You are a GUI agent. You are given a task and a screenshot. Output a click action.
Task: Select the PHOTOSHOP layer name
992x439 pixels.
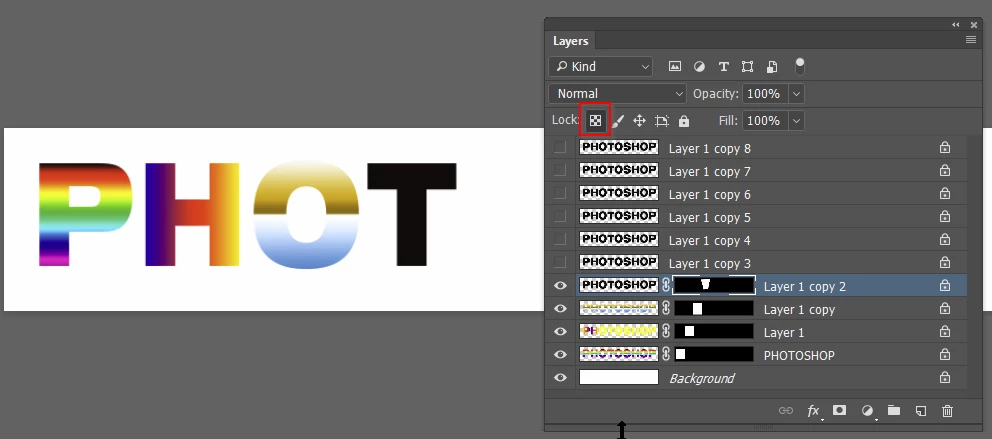(x=799, y=356)
